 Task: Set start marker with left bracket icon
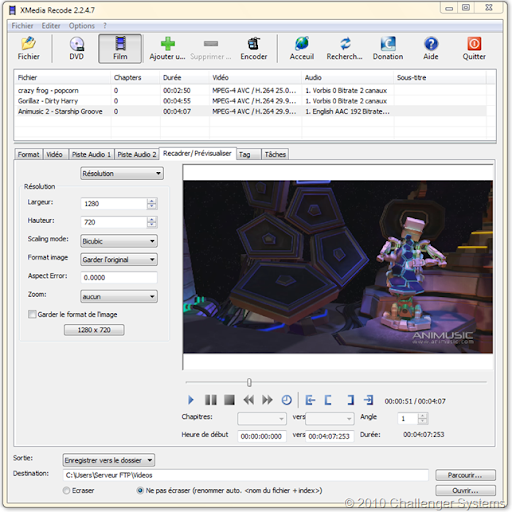328,400
